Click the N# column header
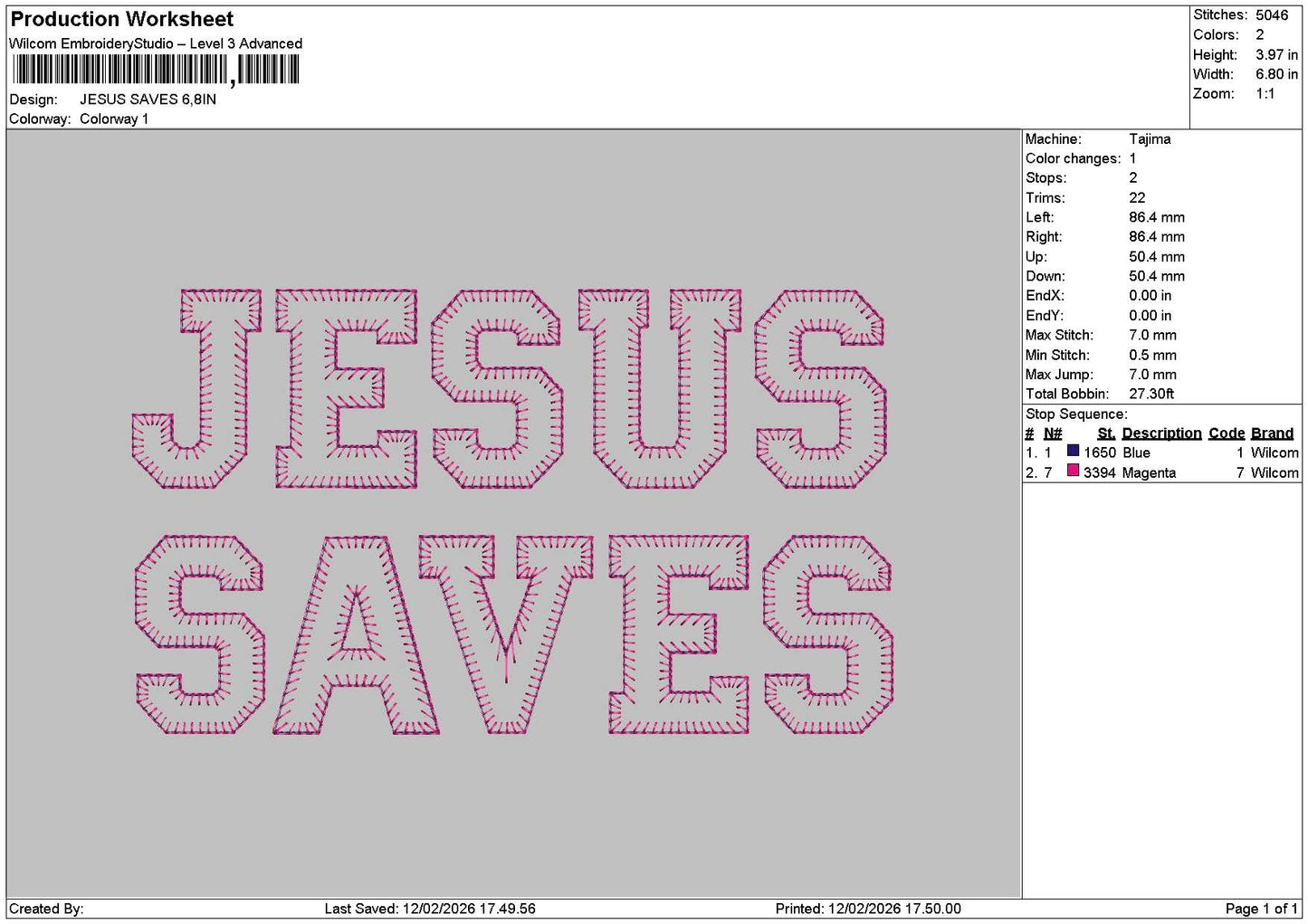1308x924 pixels. pos(1053,433)
